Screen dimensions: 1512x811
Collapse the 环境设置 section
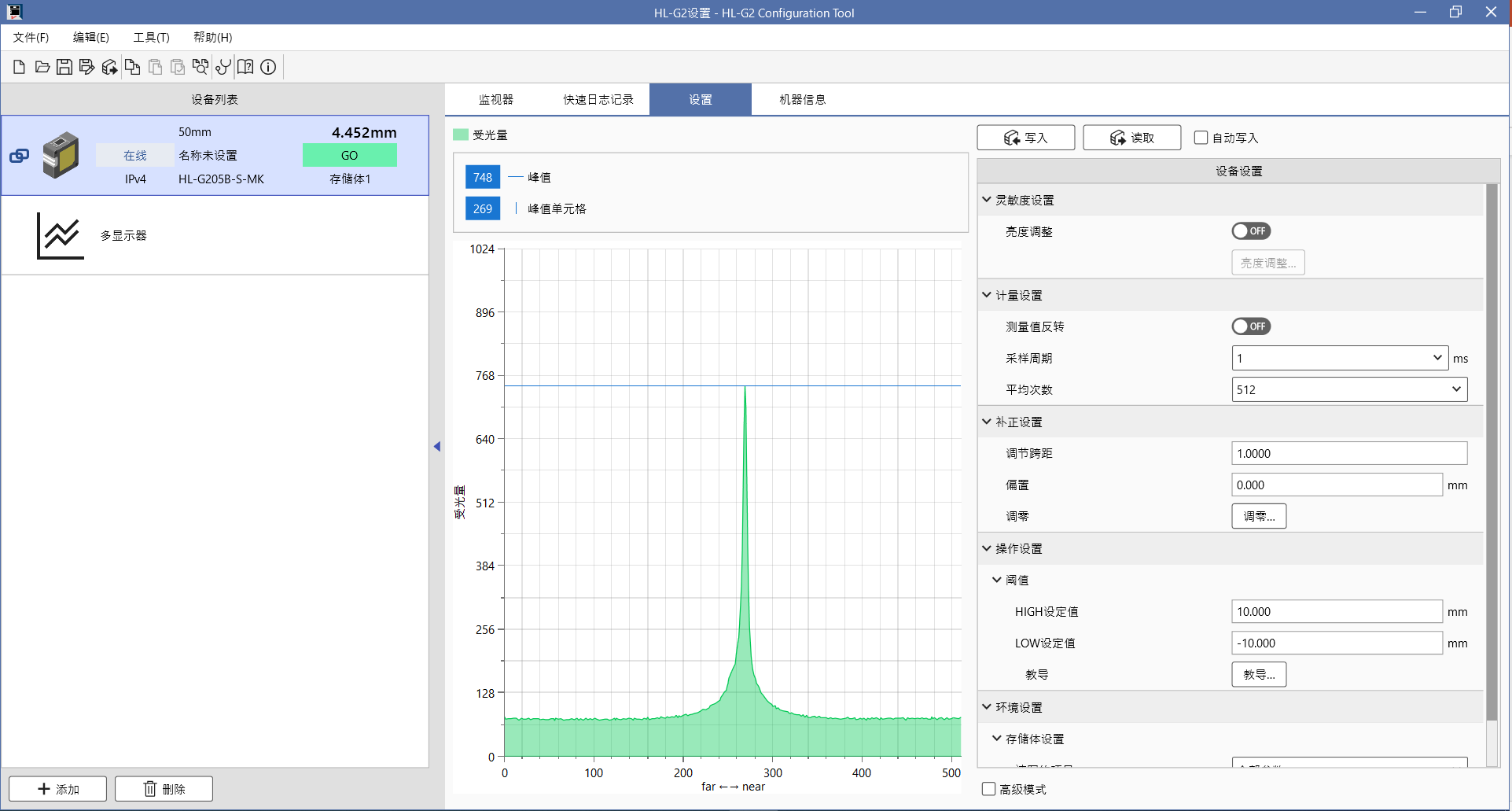click(x=987, y=707)
